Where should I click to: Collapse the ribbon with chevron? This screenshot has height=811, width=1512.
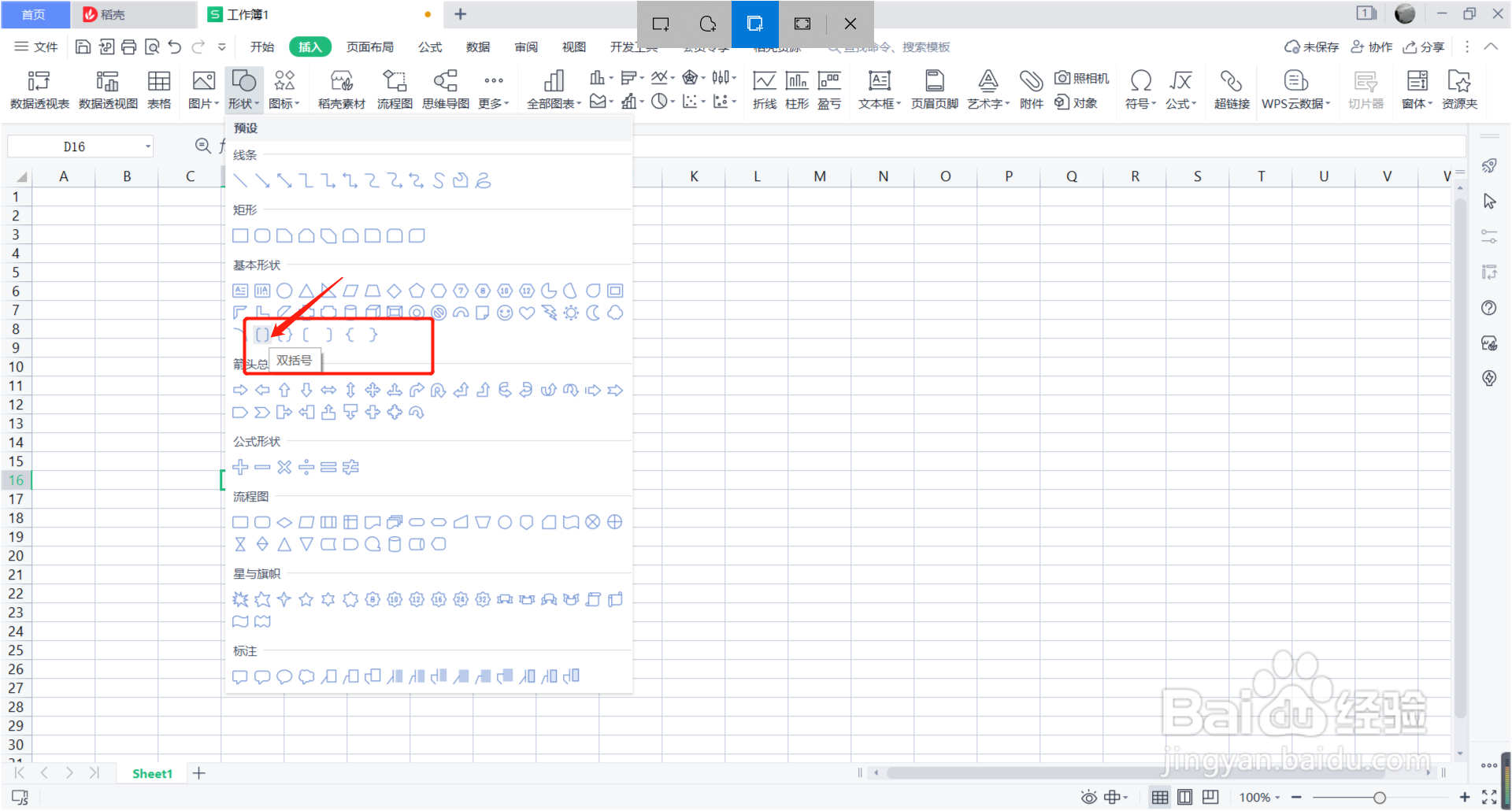tap(1491, 46)
